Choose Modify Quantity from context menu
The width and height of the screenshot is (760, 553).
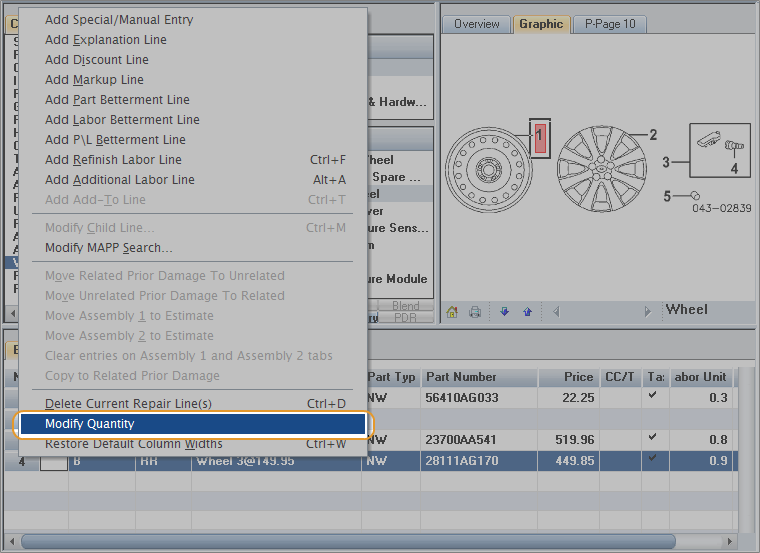click(191, 424)
